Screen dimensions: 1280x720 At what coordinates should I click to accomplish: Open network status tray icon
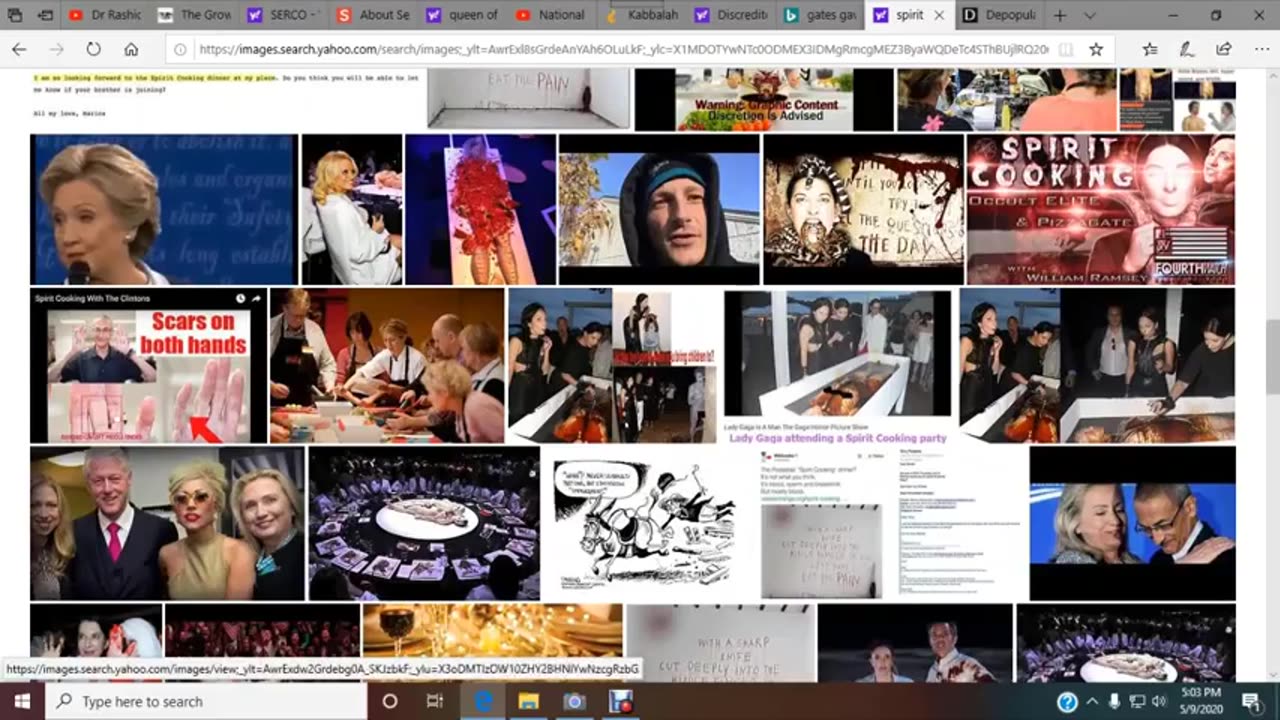1137,701
